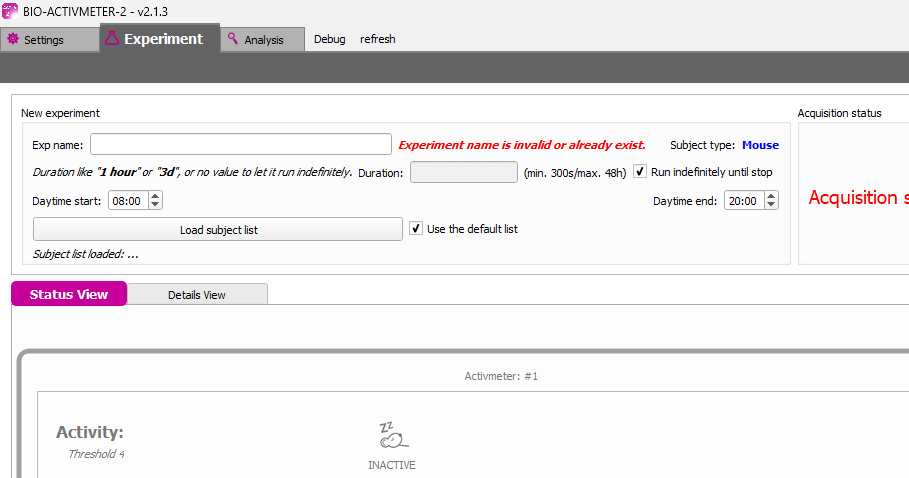Increase Daytime start time with up arrow
The image size is (909, 478).
pyautogui.click(x=154, y=197)
